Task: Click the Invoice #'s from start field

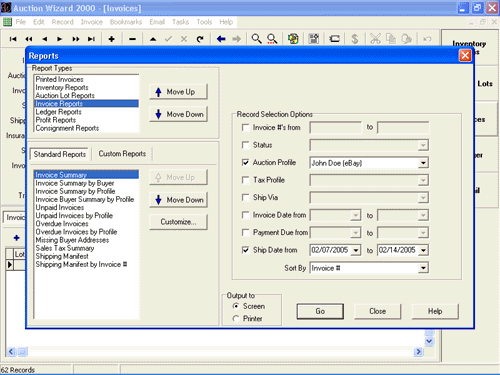Action: pos(335,127)
